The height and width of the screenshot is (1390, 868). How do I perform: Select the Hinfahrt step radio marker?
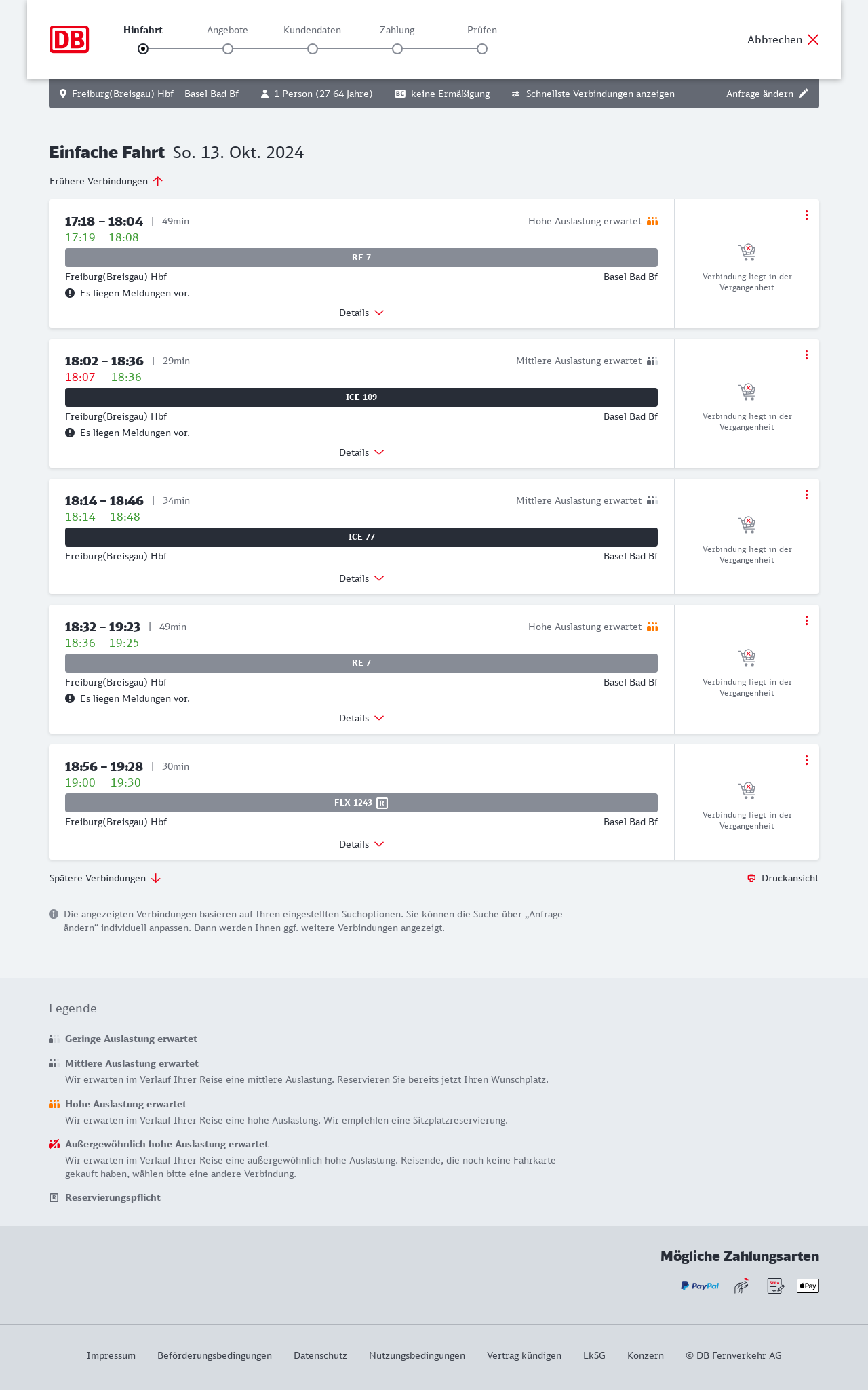point(143,49)
